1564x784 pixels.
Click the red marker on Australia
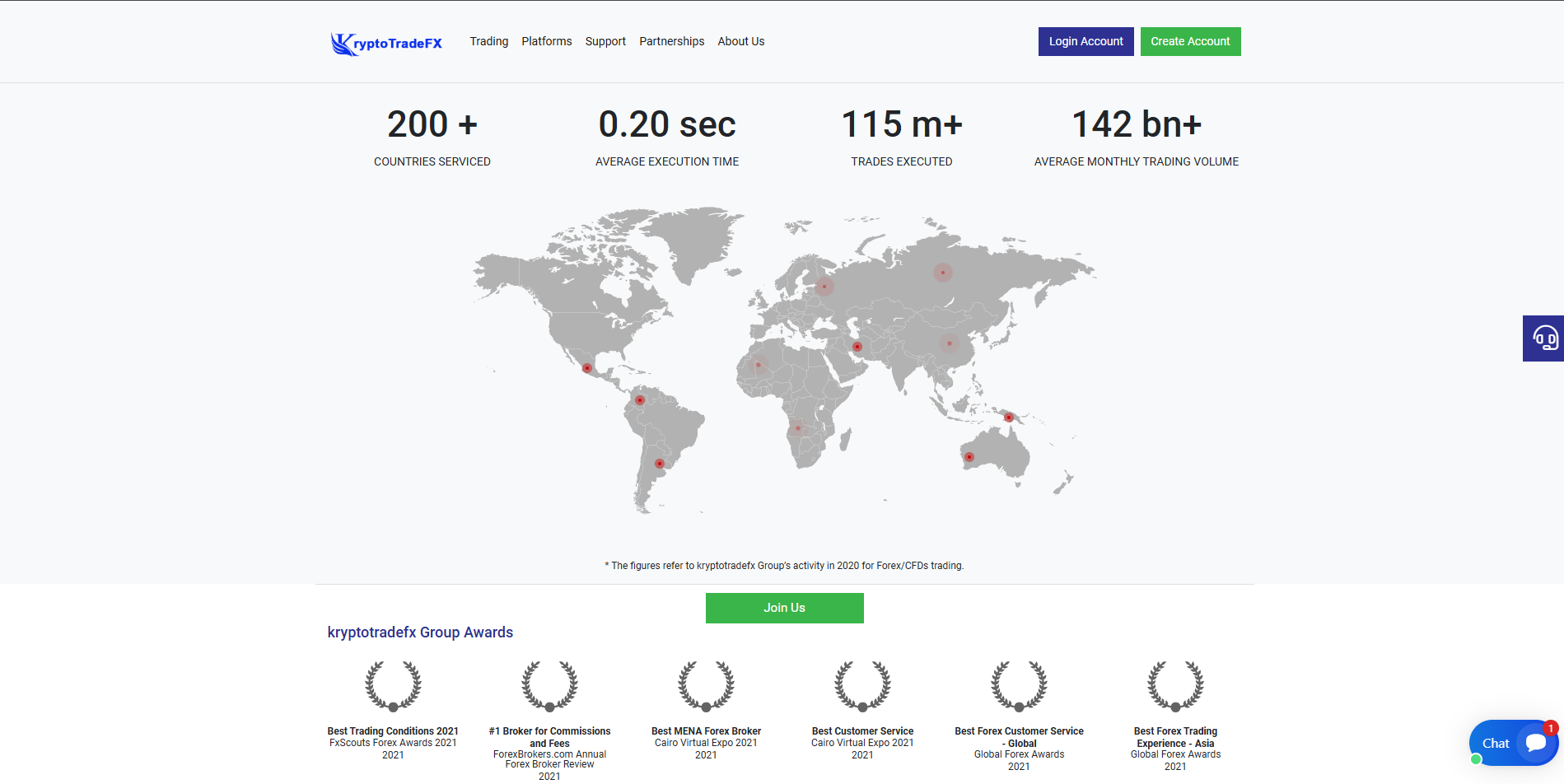click(969, 457)
